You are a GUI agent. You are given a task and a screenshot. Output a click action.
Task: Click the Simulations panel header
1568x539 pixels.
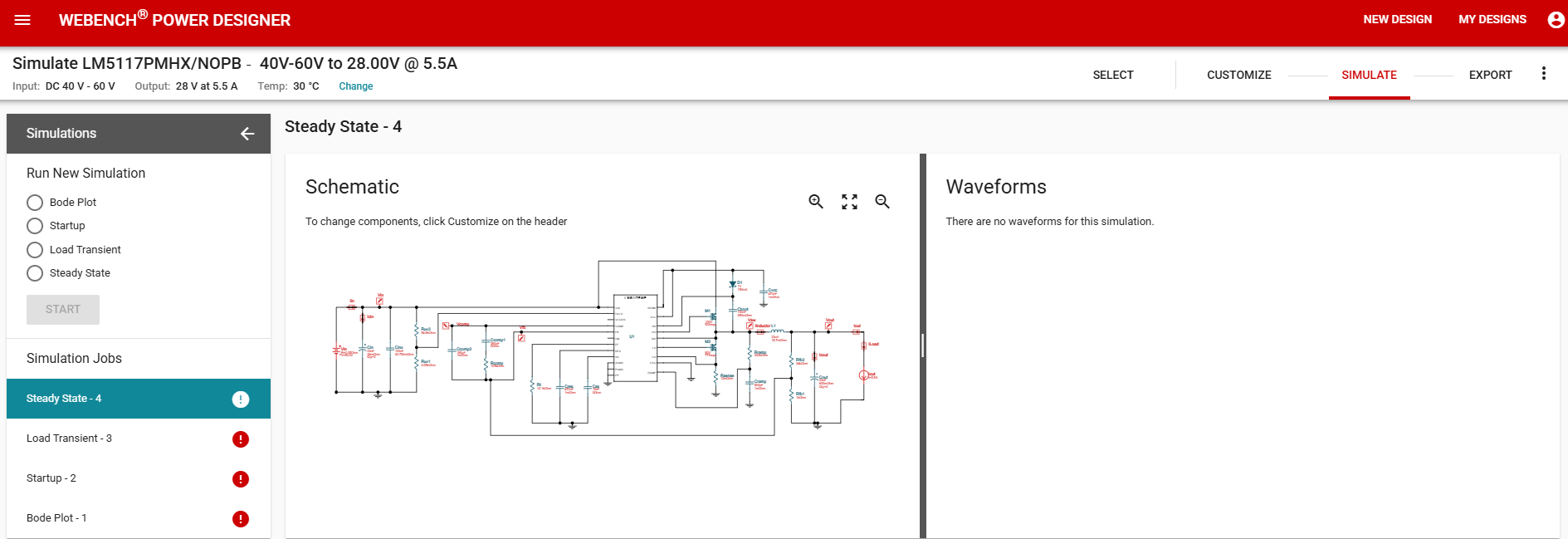tap(139, 134)
